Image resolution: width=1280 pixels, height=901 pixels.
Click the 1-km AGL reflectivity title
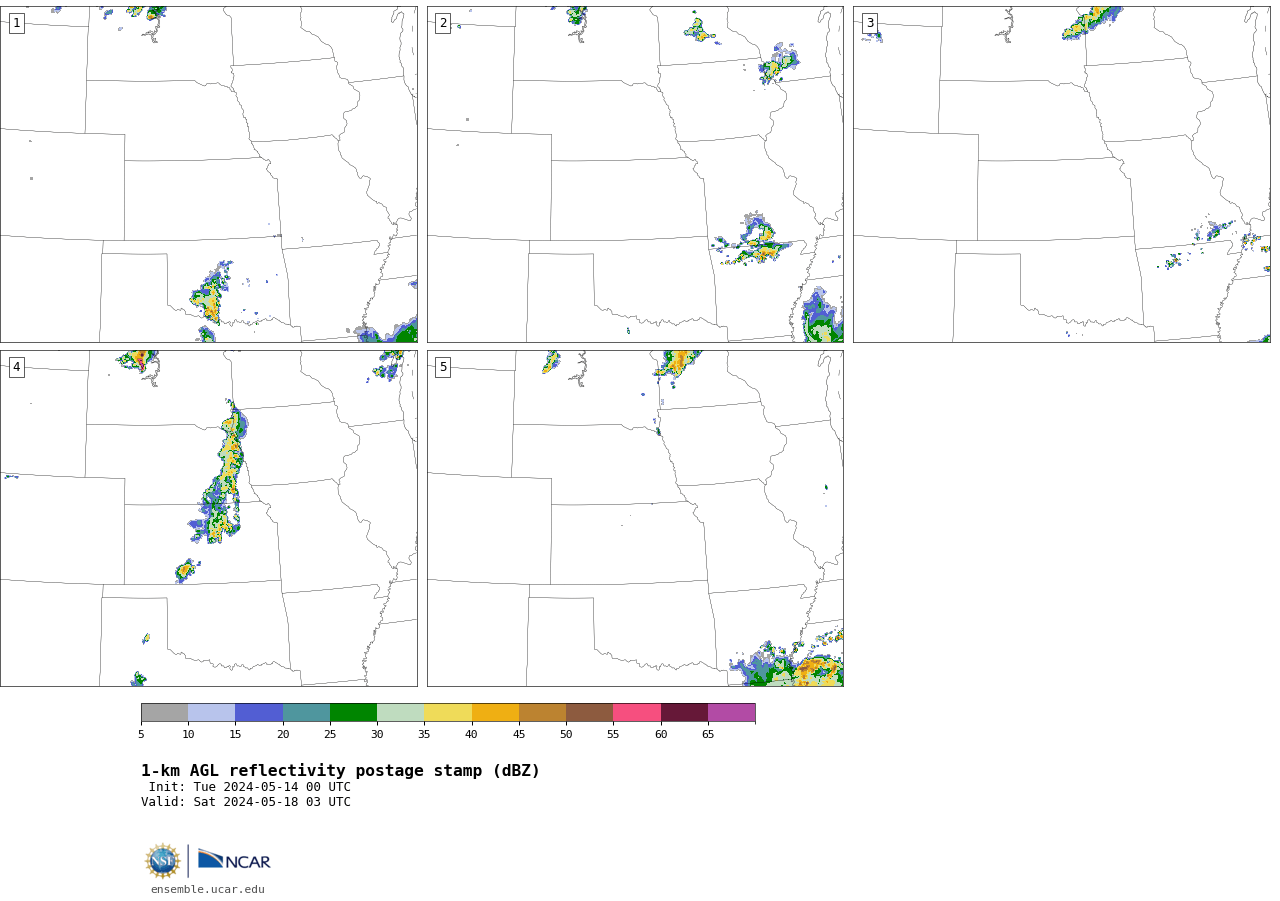pos(340,771)
